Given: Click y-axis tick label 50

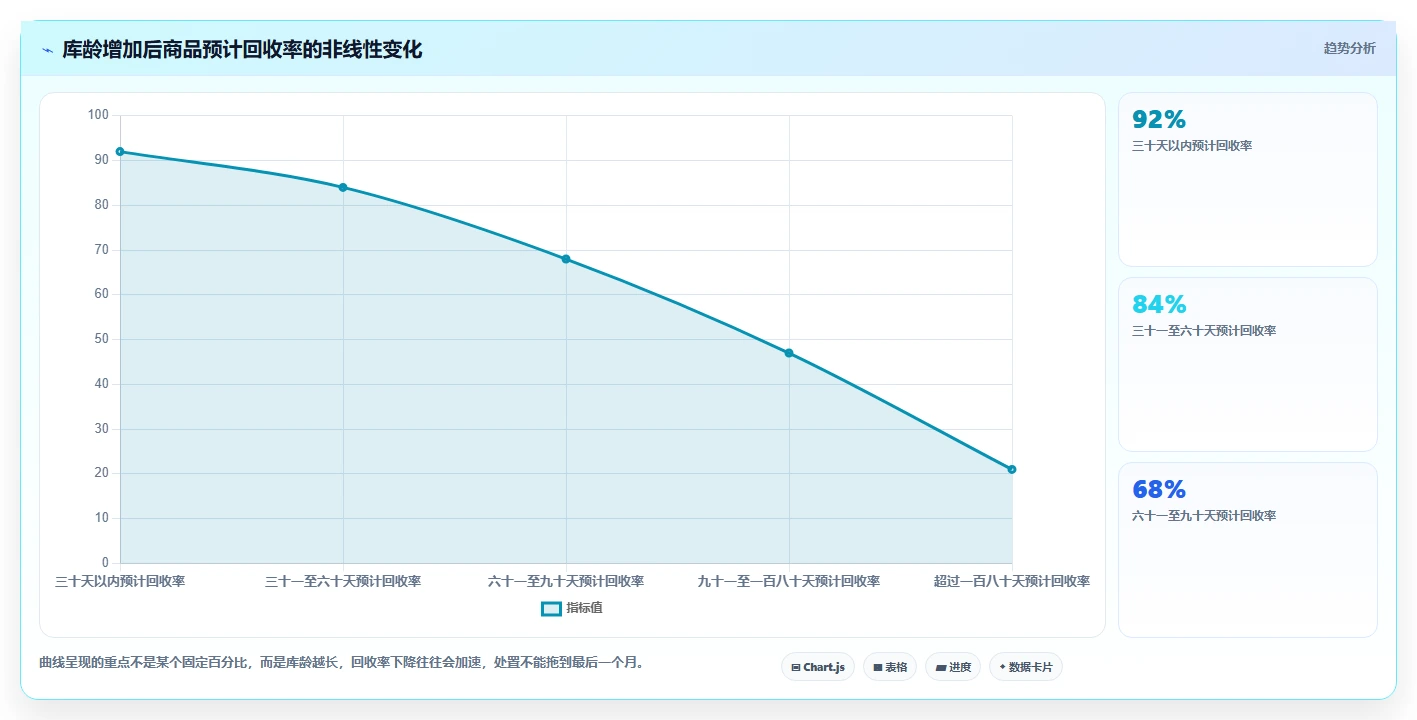Looking at the screenshot, I should click(101, 339).
